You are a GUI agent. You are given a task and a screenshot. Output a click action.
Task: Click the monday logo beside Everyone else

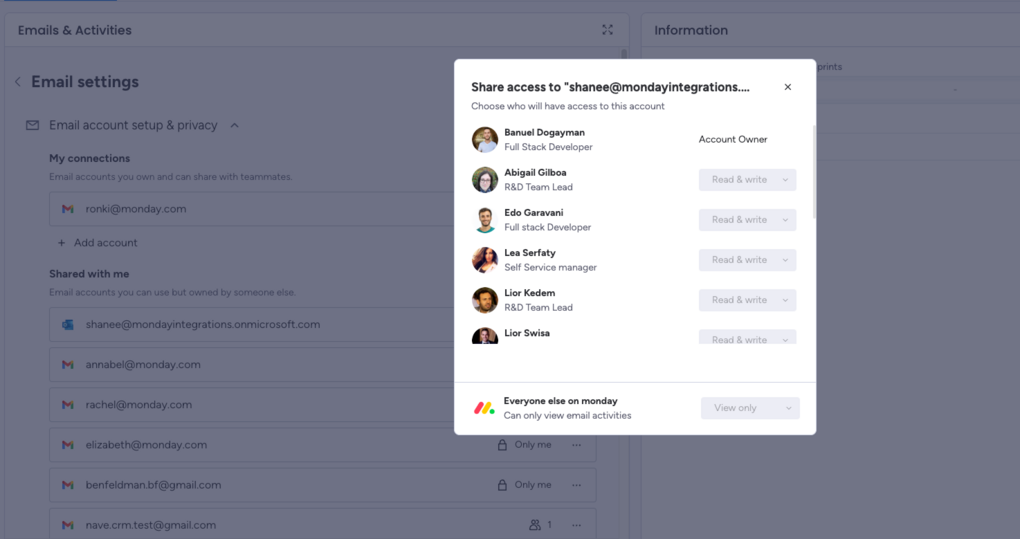[x=484, y=408]
